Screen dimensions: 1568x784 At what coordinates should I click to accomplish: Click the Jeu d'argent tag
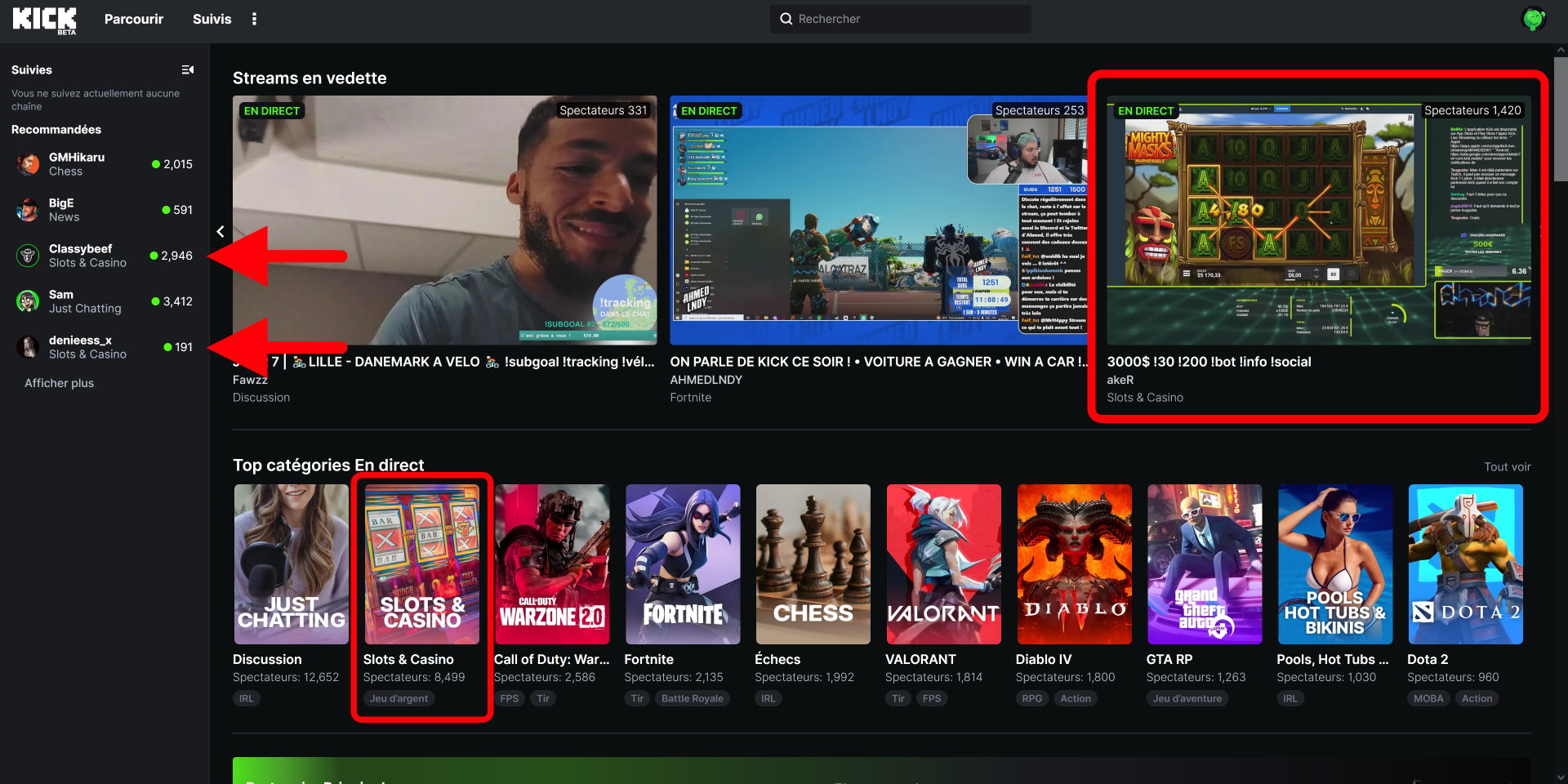[399, 698]
